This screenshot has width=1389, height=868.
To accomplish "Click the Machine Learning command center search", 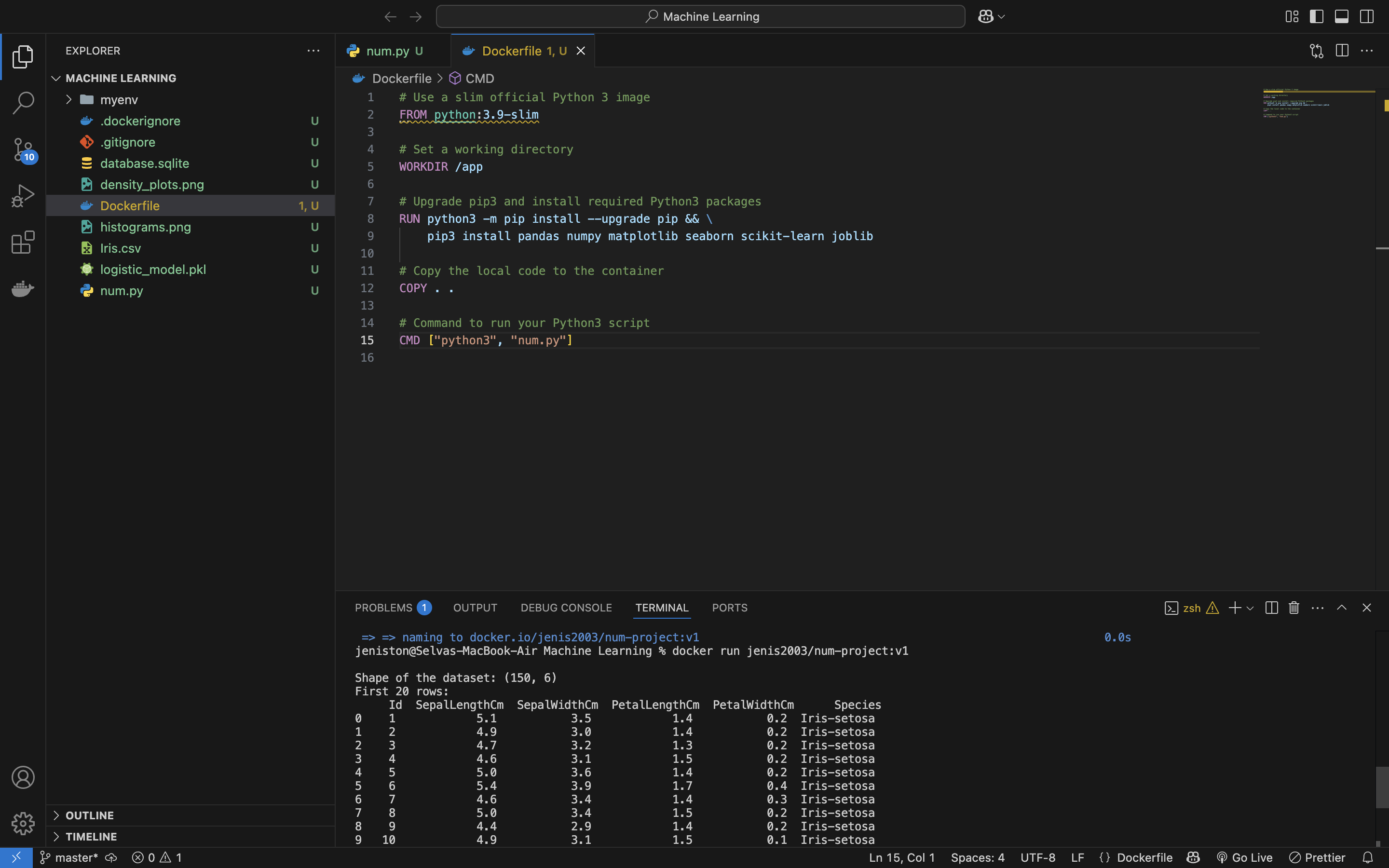I will pyautogui.click(x=700, y=17).
